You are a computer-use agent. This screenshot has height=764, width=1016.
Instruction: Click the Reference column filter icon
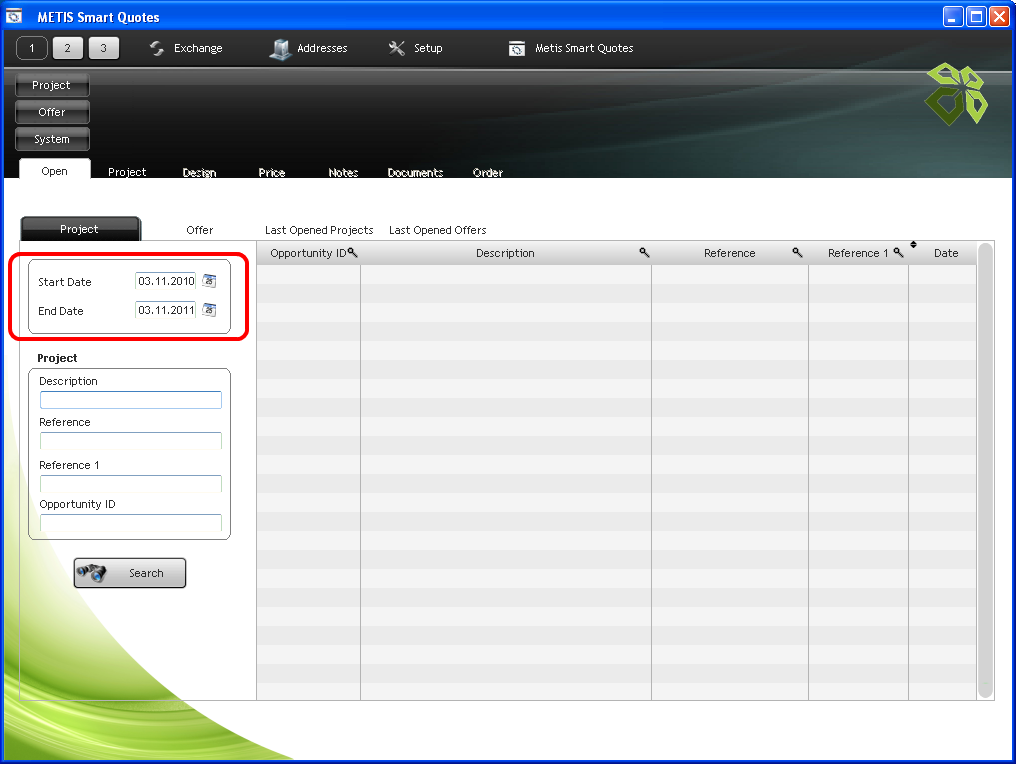(x=797, y=253)
